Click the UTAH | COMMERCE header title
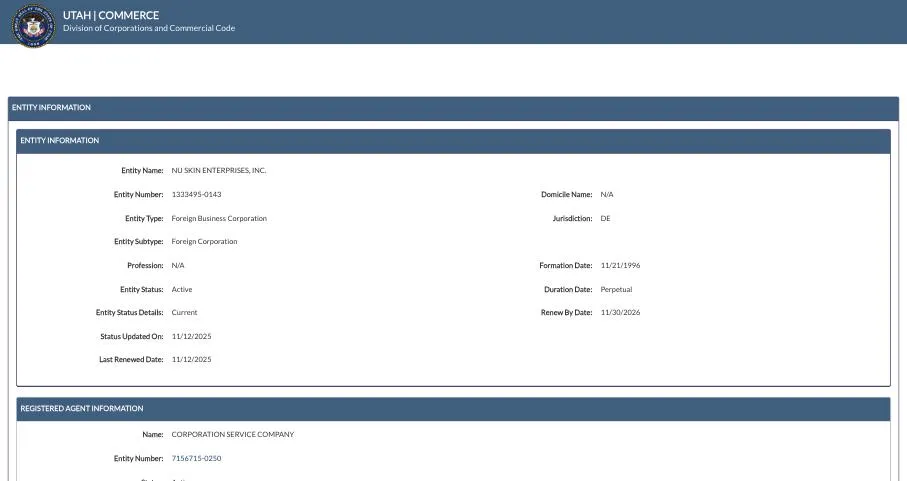The image size is (907, 481). click(111, 15)
